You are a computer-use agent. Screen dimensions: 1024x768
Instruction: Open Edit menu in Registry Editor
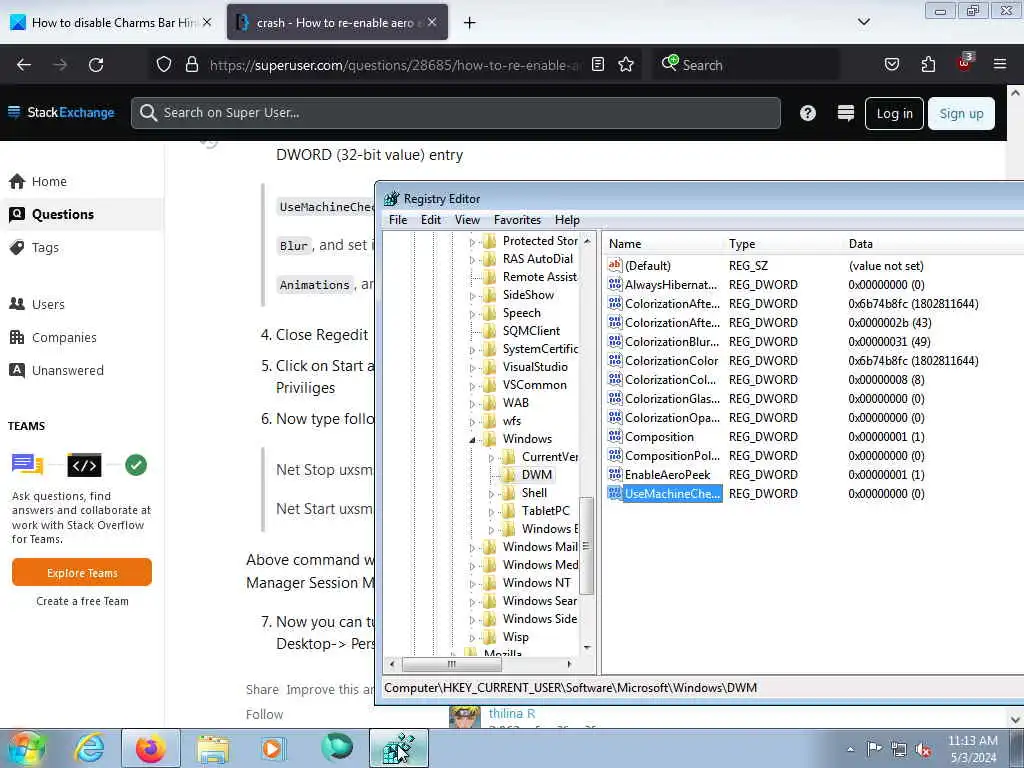click(430, 220)
